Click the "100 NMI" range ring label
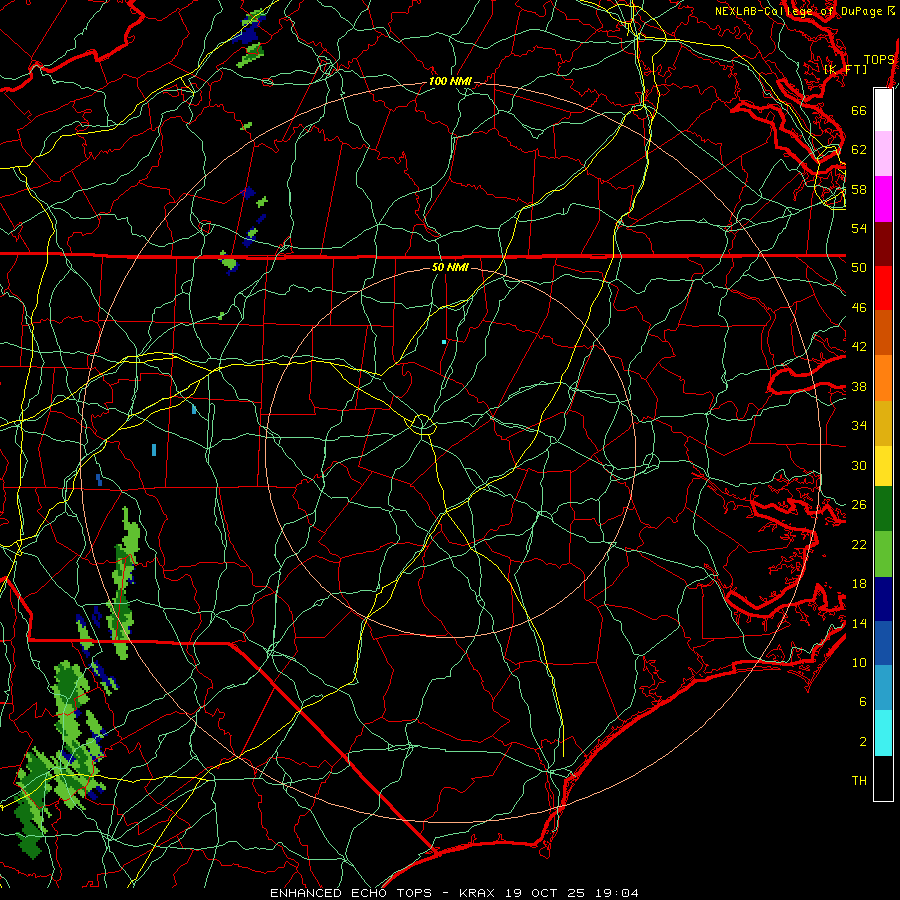This screenshot has width=900, height=900. [450, 82]
